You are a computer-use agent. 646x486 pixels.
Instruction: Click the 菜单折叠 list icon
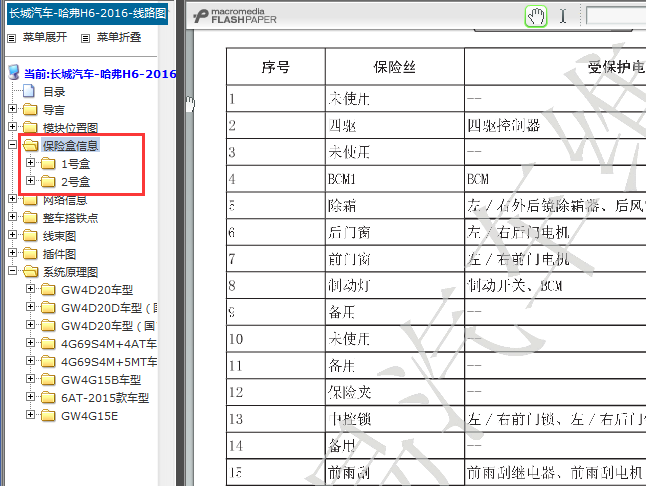(85, 38)
